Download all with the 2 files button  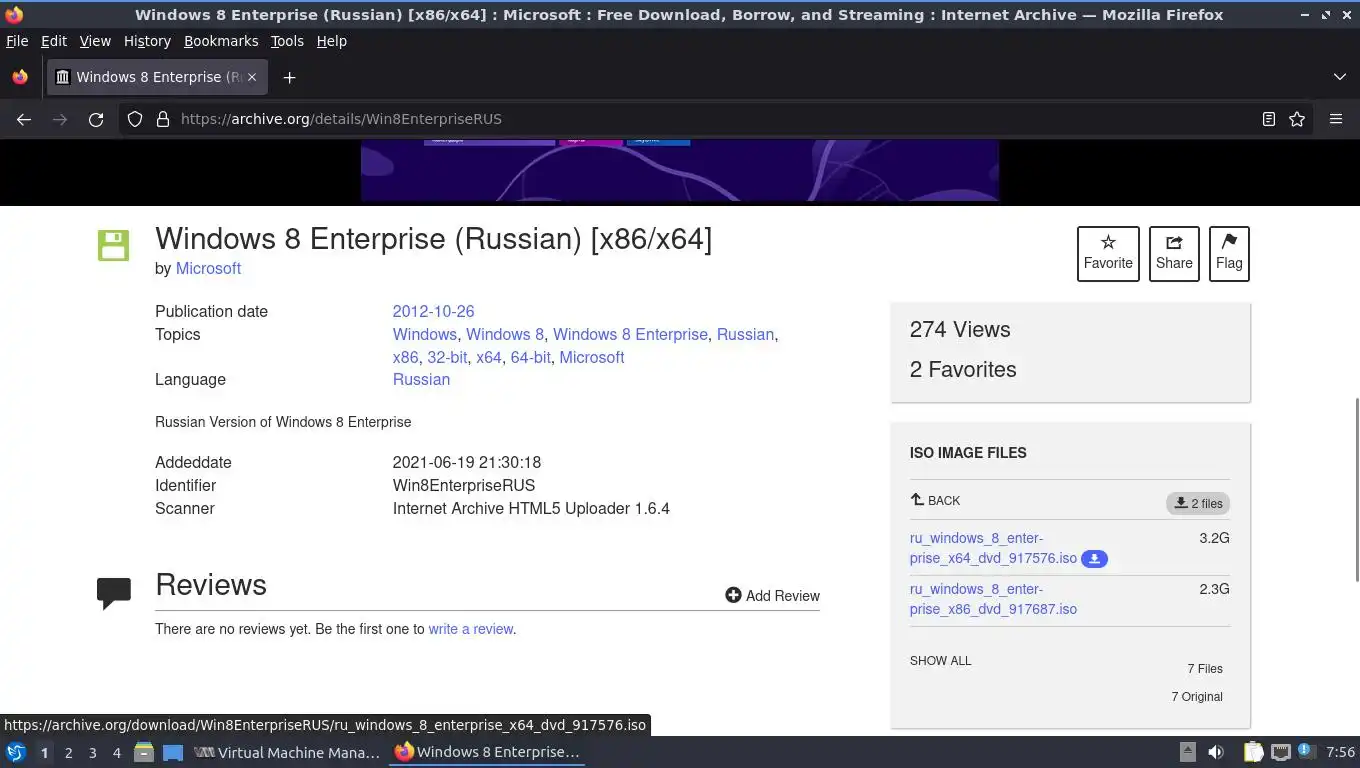tap(1198, 503)
